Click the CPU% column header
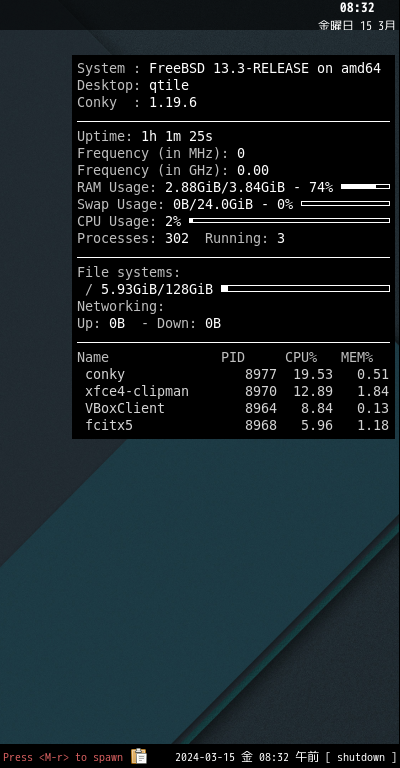 301,358
